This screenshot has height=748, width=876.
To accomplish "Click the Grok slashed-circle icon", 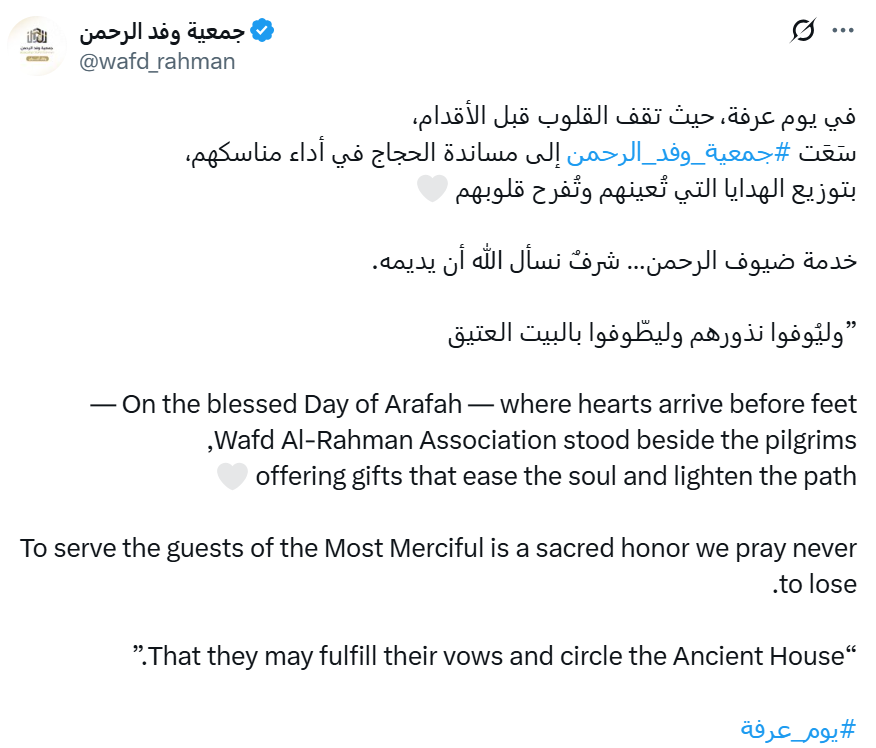I will click(802, 32).
